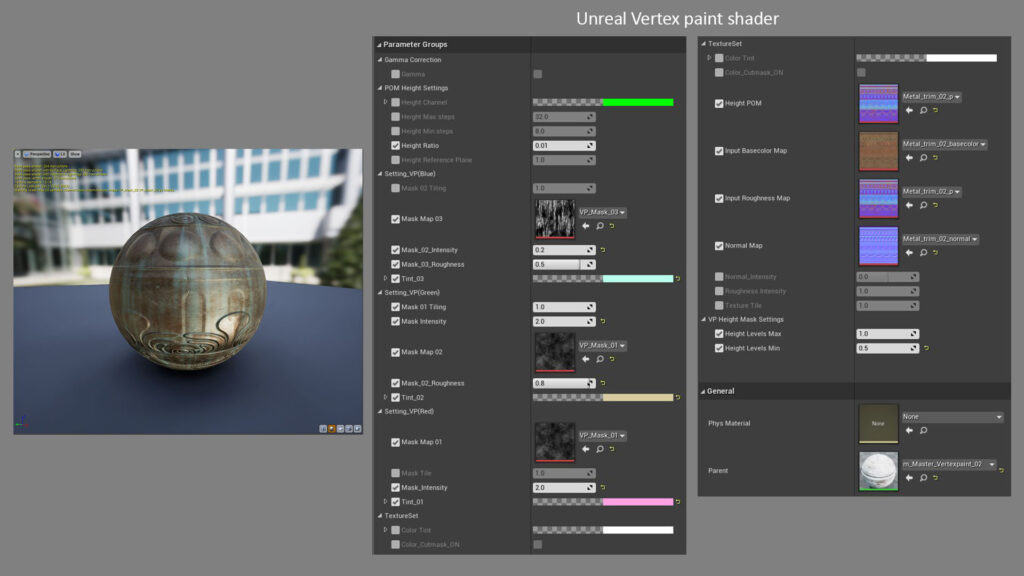Reset Mask Map 01 to default
This screenshot has width=1024, height=576.
612,449
